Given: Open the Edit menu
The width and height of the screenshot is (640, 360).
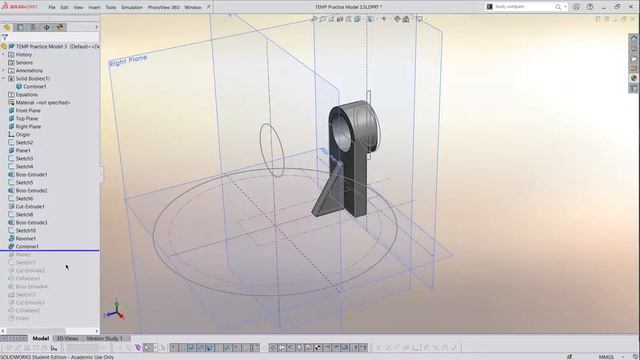Looking at the screenshot, I should click(64, 7).
